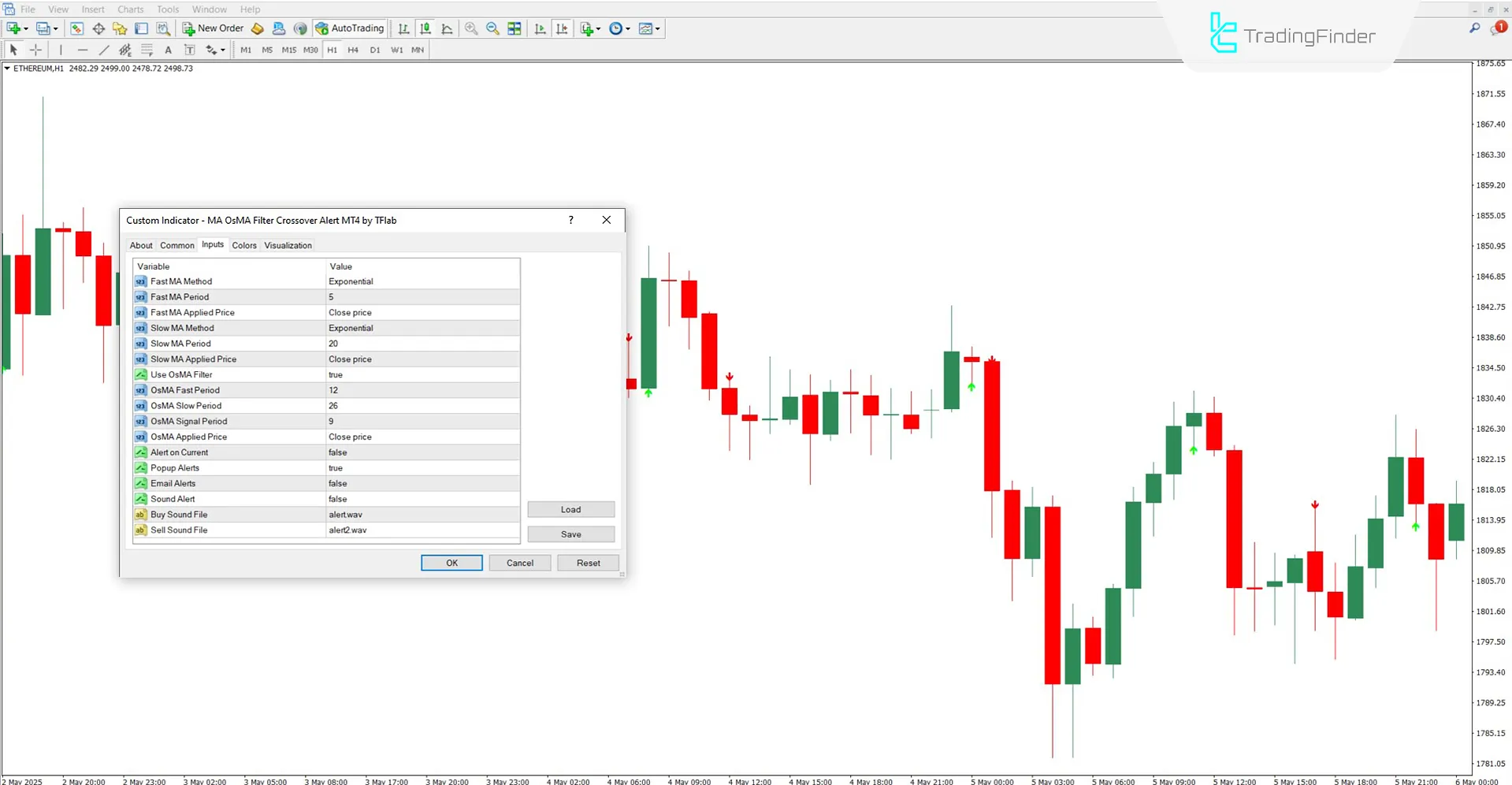Click the Zoom In magnifier icon
This screenshot has width=1512, height=785.
(471, 28)
